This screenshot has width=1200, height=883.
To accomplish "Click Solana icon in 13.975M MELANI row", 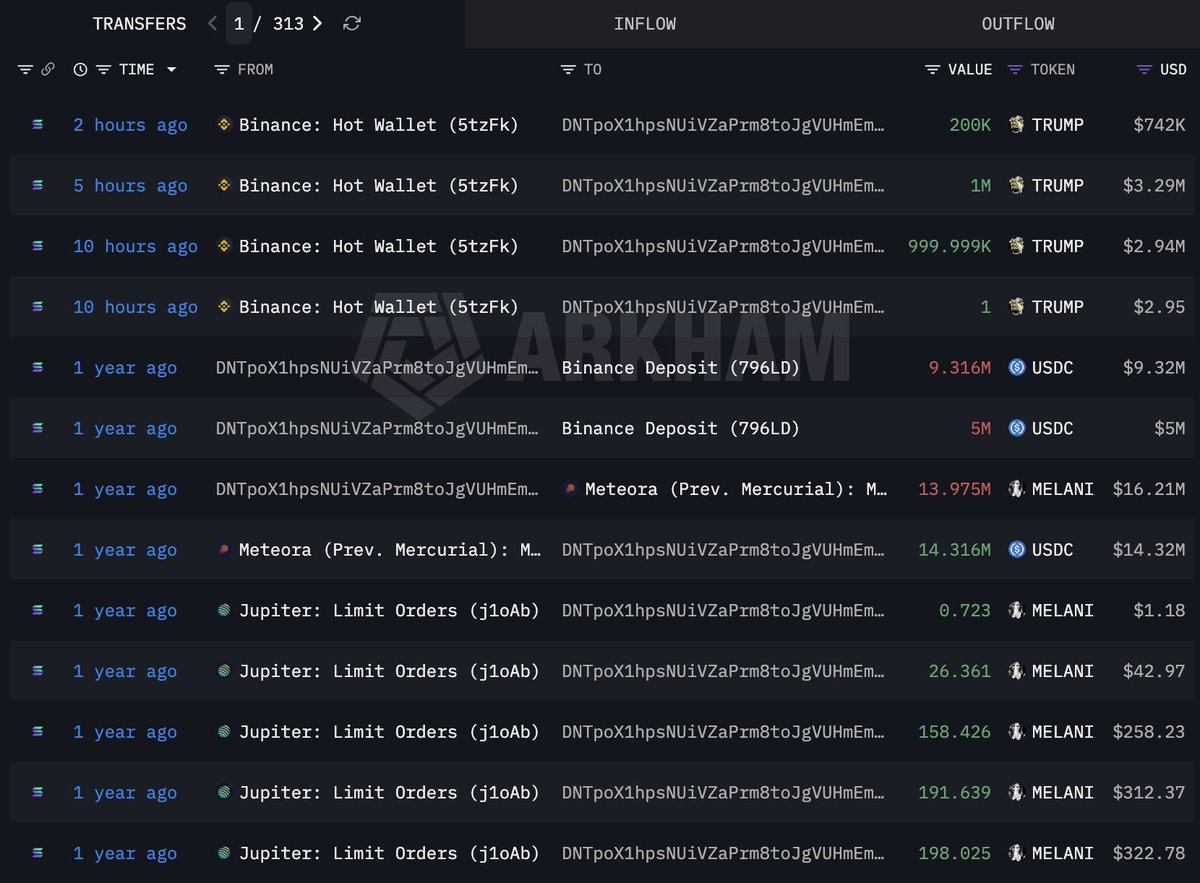I will [38, 489].
